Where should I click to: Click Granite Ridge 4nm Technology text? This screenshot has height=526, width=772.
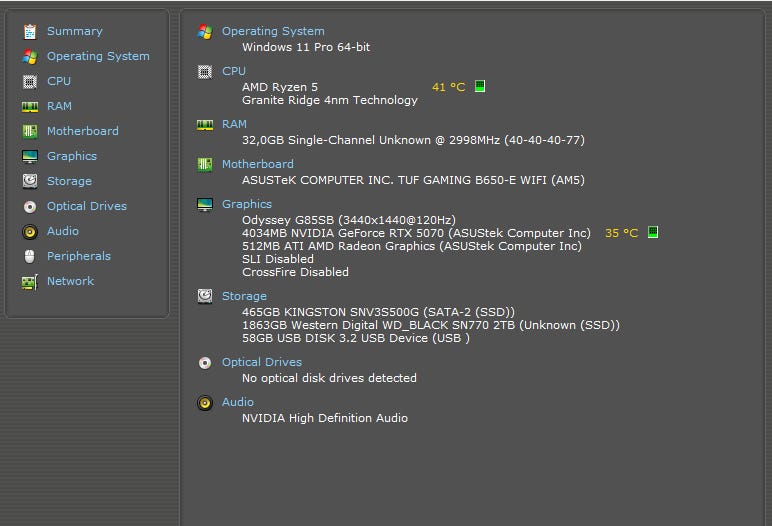(x=330, y=100)
